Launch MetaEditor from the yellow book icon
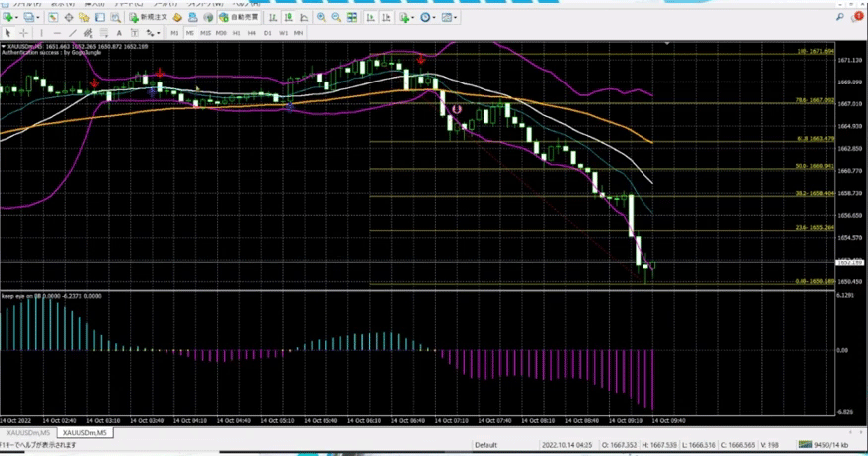This screenshot has height=456, width=868. 177,18
